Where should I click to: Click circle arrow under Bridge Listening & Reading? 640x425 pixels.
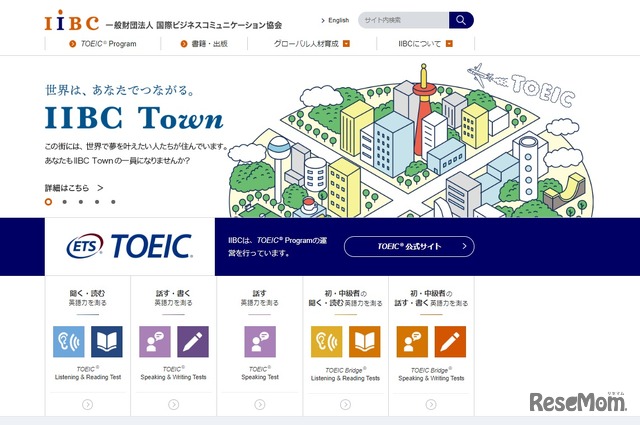pyautogui.click(x=345, y=405)
